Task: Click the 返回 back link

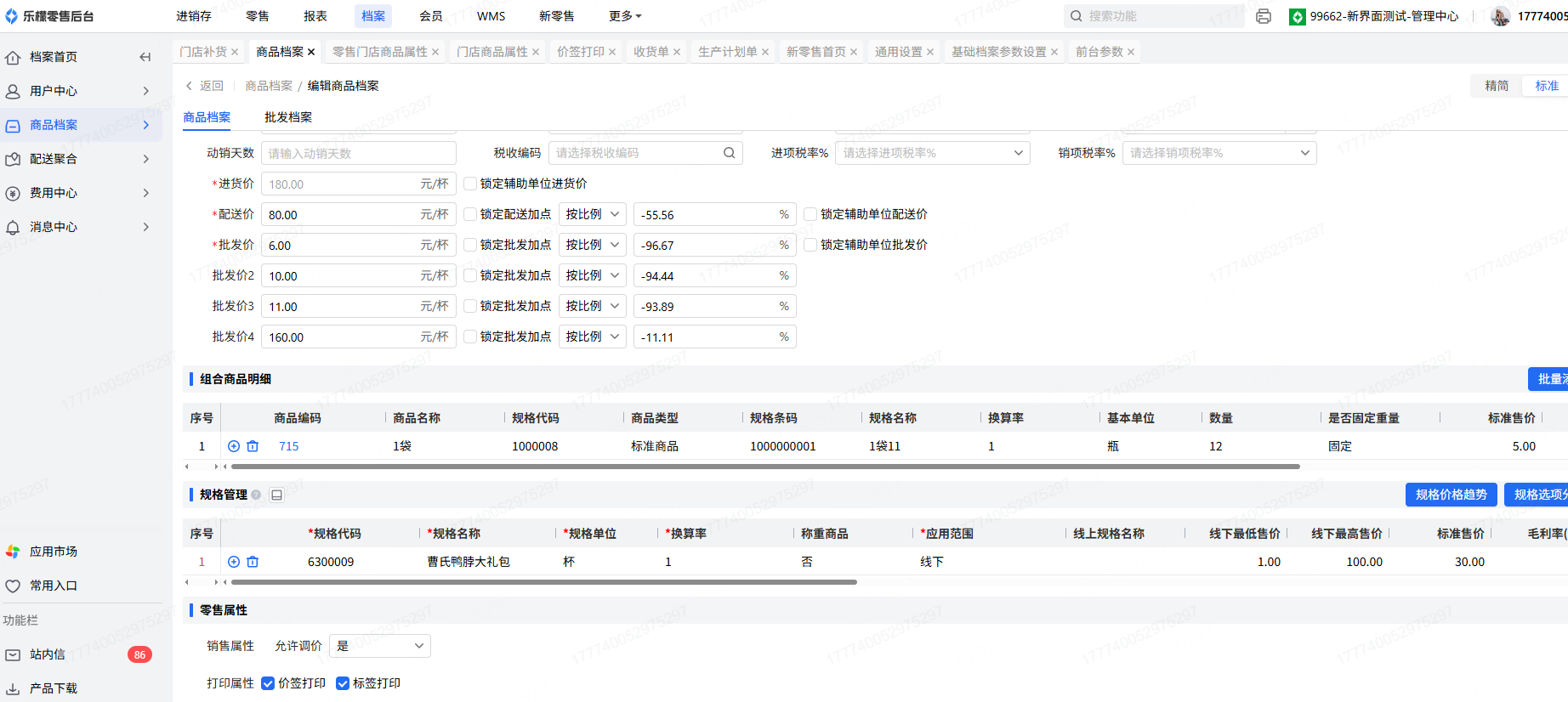Action: [205, 86]
